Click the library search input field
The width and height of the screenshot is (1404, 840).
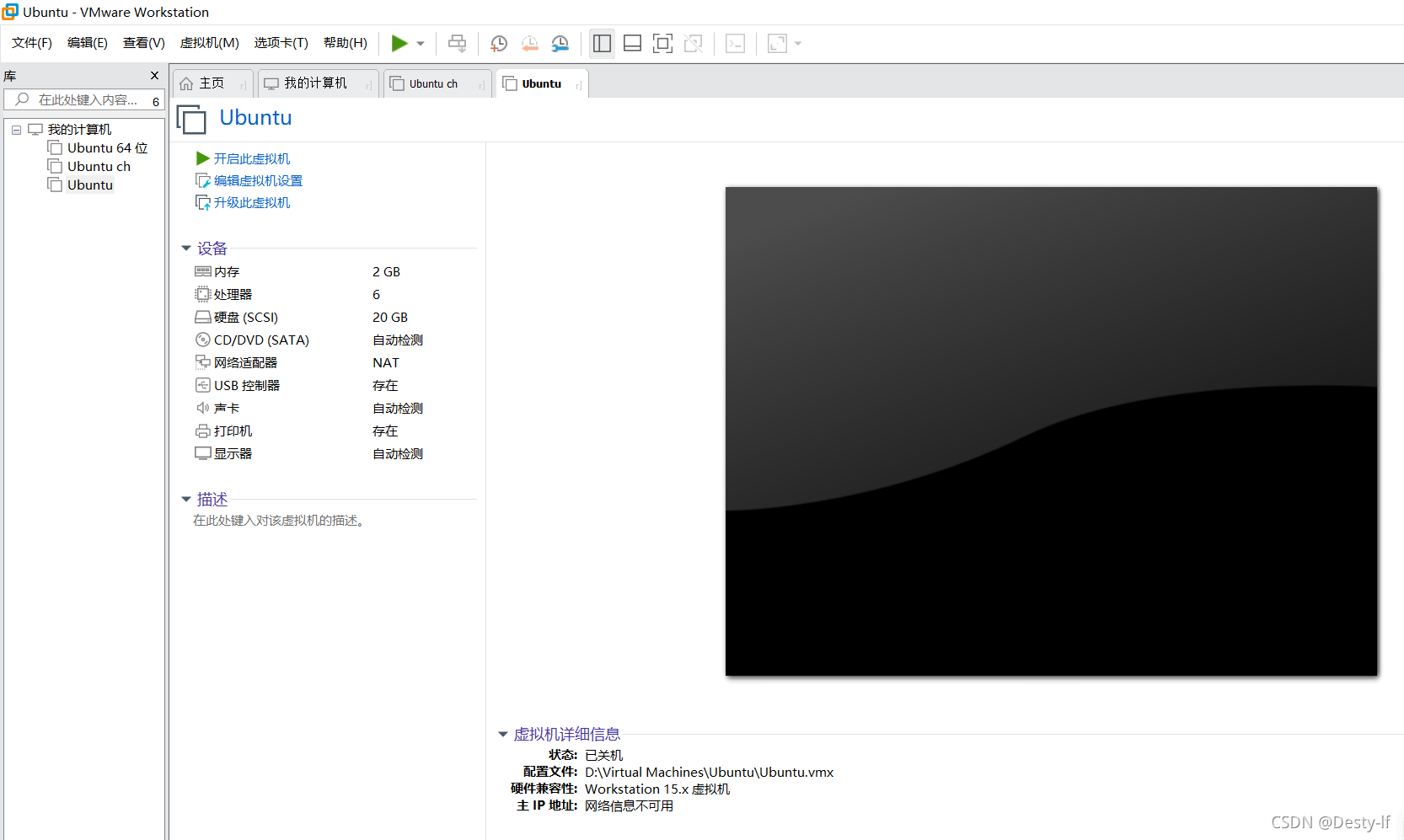(83, 99)
